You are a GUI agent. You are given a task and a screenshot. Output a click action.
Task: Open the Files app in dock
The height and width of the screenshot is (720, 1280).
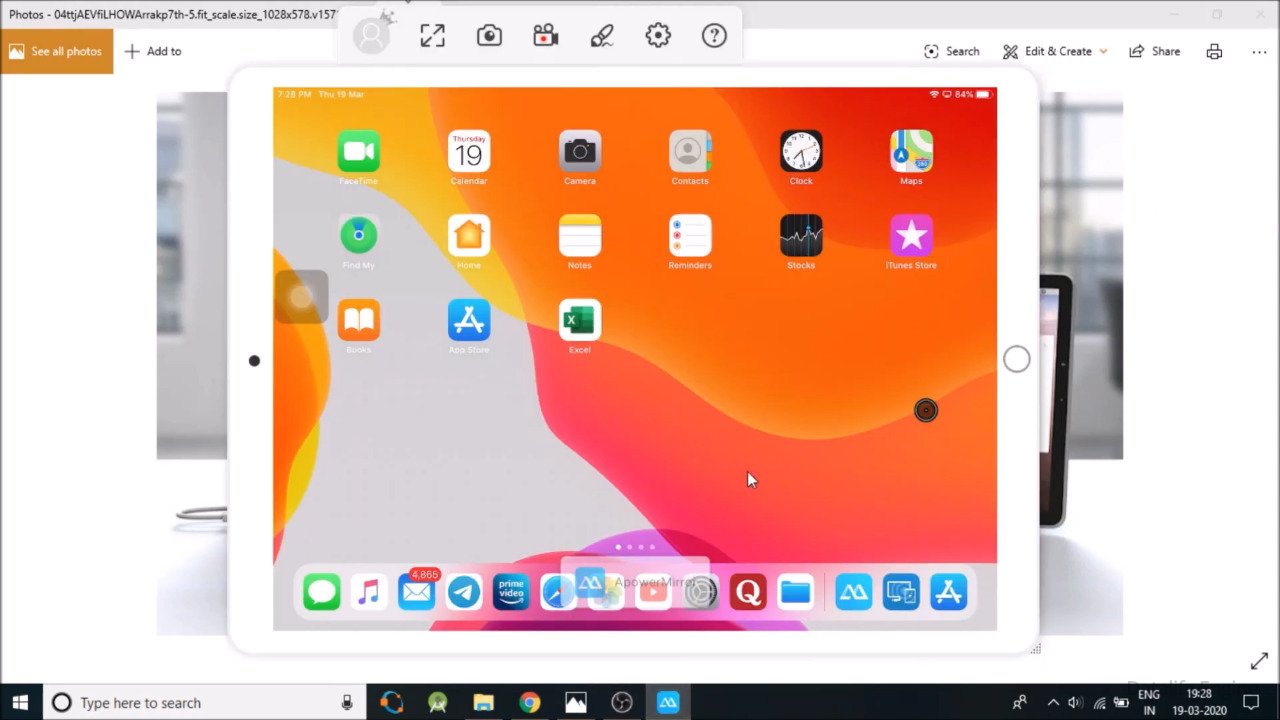coord(795,592)
